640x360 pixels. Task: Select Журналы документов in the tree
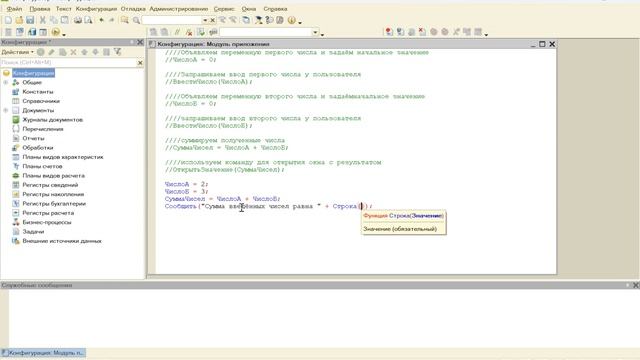click(52, 120)
